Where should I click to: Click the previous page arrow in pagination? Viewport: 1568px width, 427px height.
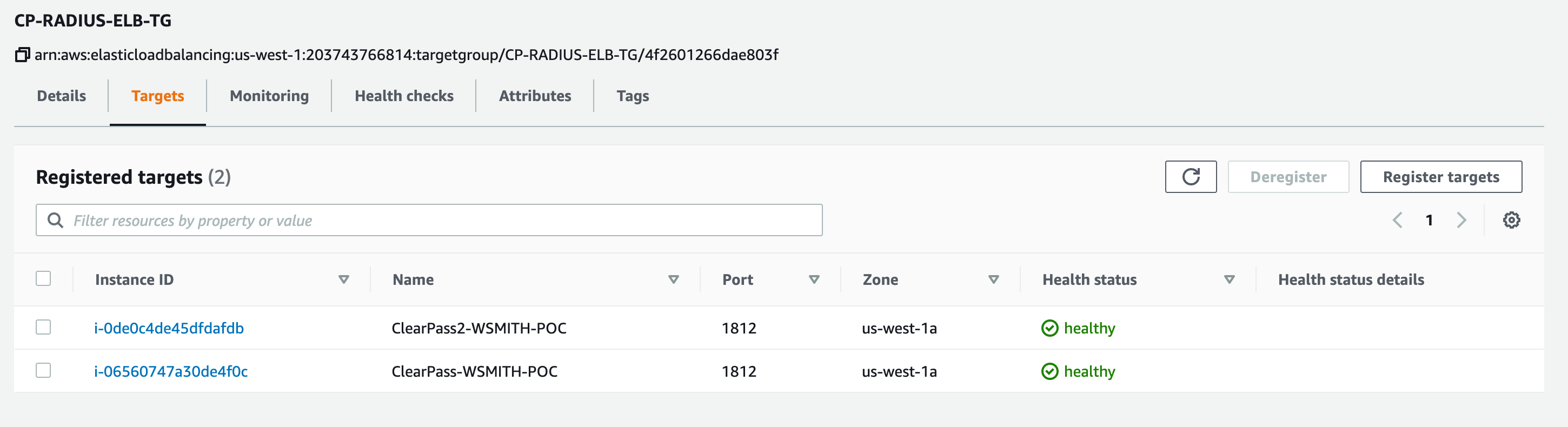click(x=1397, y=220)
